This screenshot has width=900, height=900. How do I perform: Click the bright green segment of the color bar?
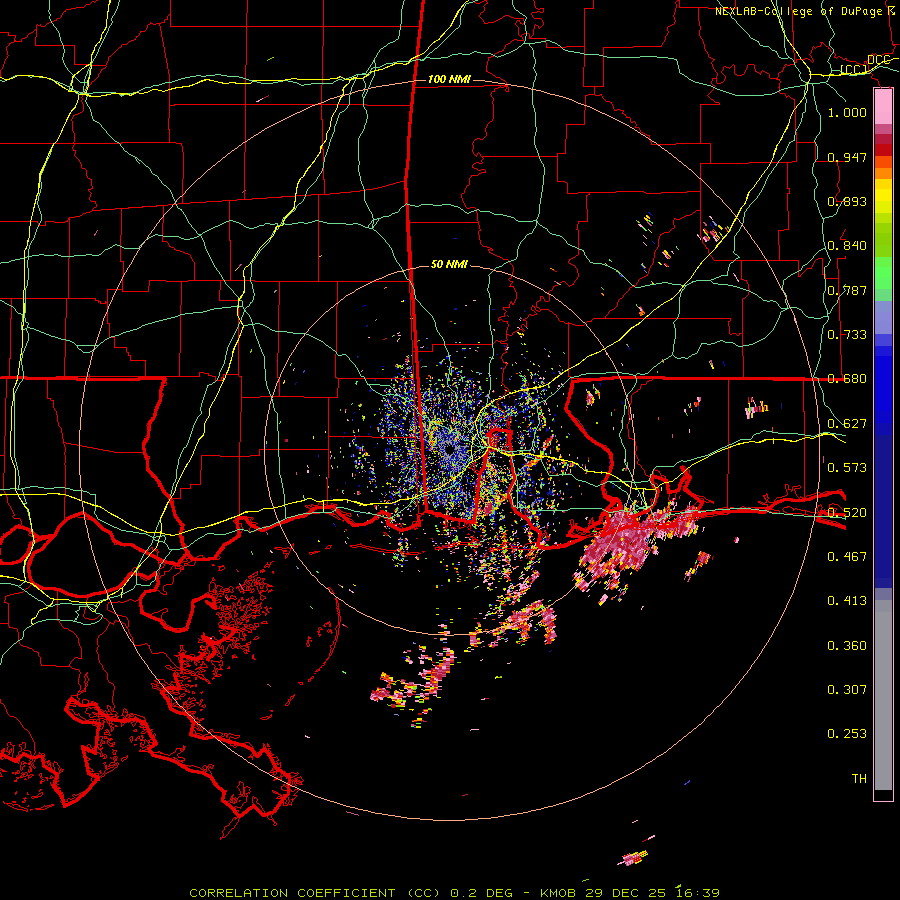(883, 273)
